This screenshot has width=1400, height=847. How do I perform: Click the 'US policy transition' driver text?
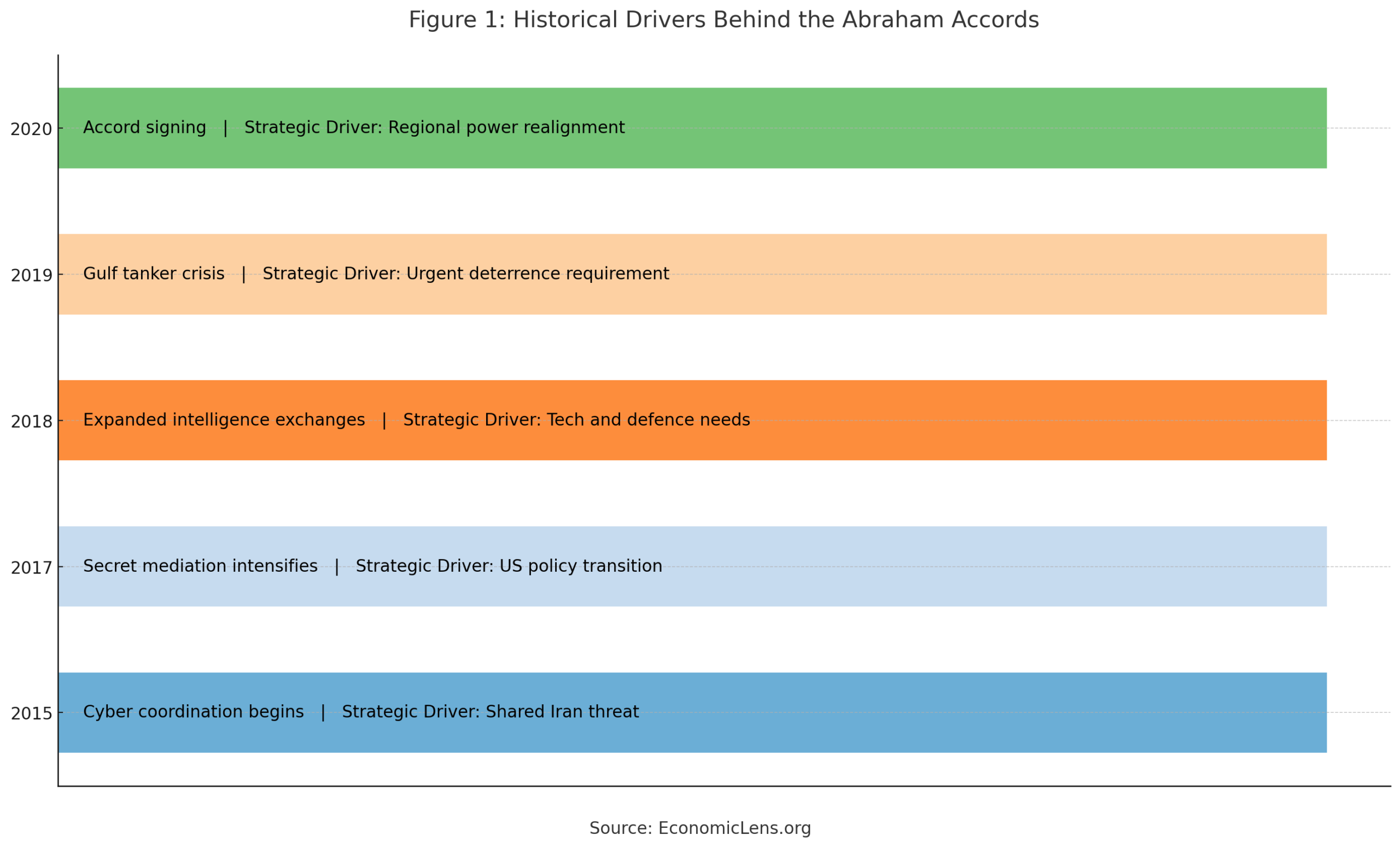[580, 566]
